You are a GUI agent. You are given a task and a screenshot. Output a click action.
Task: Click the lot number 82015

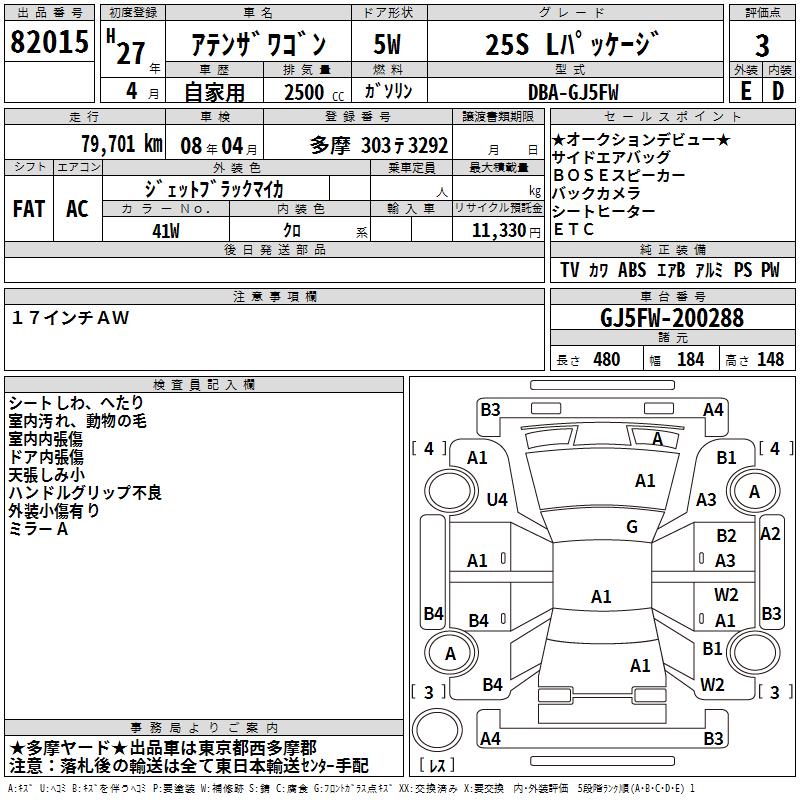coord(49,42)
